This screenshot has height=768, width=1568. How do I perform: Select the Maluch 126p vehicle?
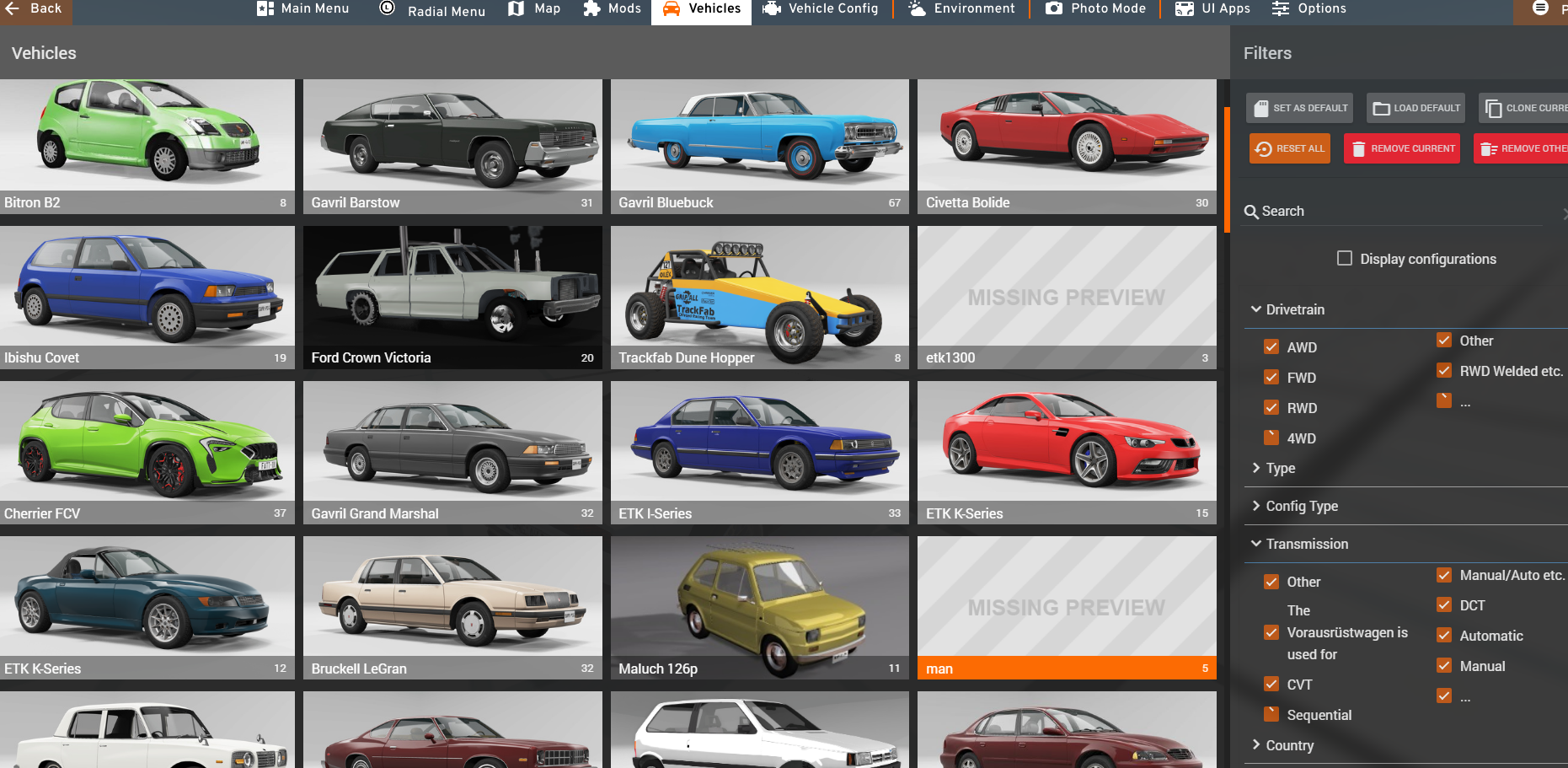click(760, 608)
